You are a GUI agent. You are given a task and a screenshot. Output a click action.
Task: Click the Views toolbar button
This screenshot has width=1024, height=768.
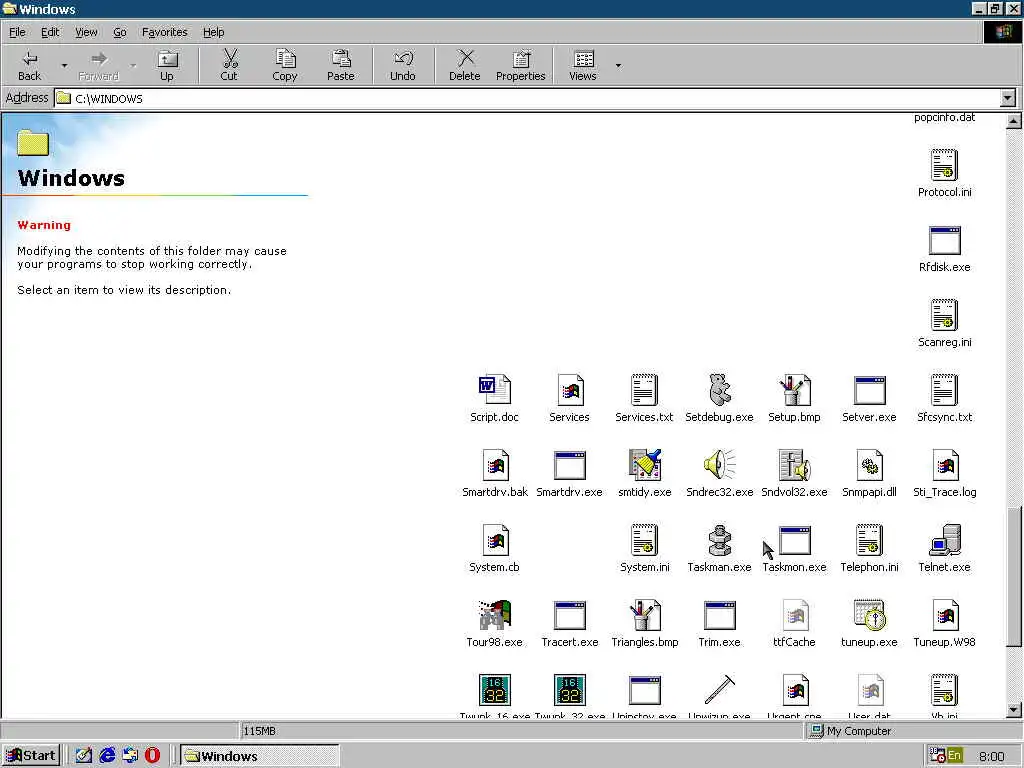[583, 65]
